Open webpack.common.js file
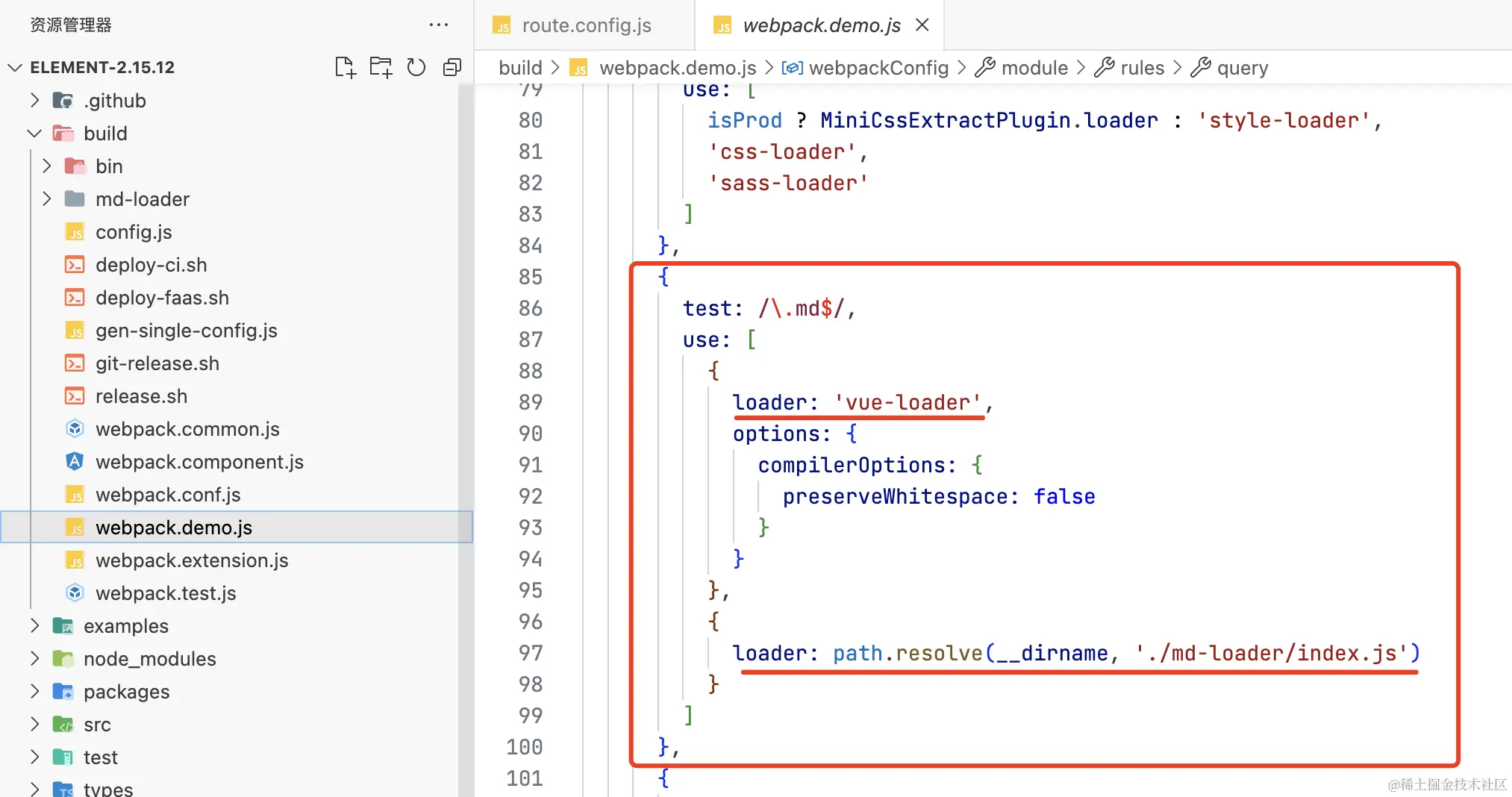1512x797 pixels. (x=187, y=429)
